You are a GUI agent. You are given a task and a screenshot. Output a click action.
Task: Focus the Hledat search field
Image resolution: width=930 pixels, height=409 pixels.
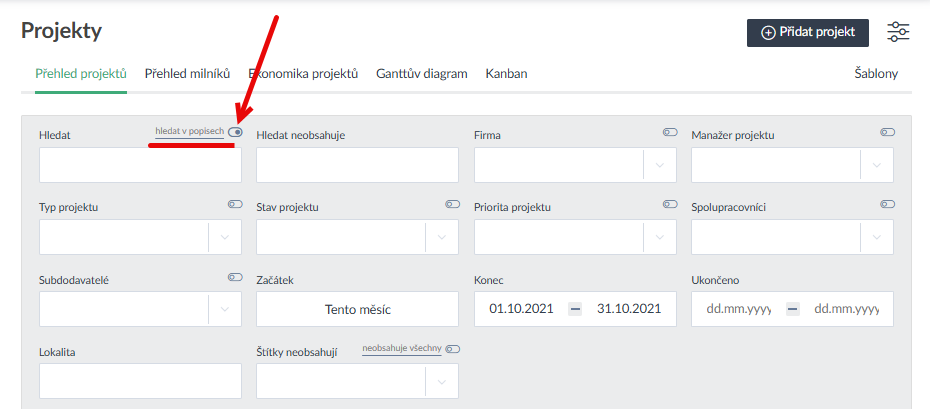coord(140,165)
